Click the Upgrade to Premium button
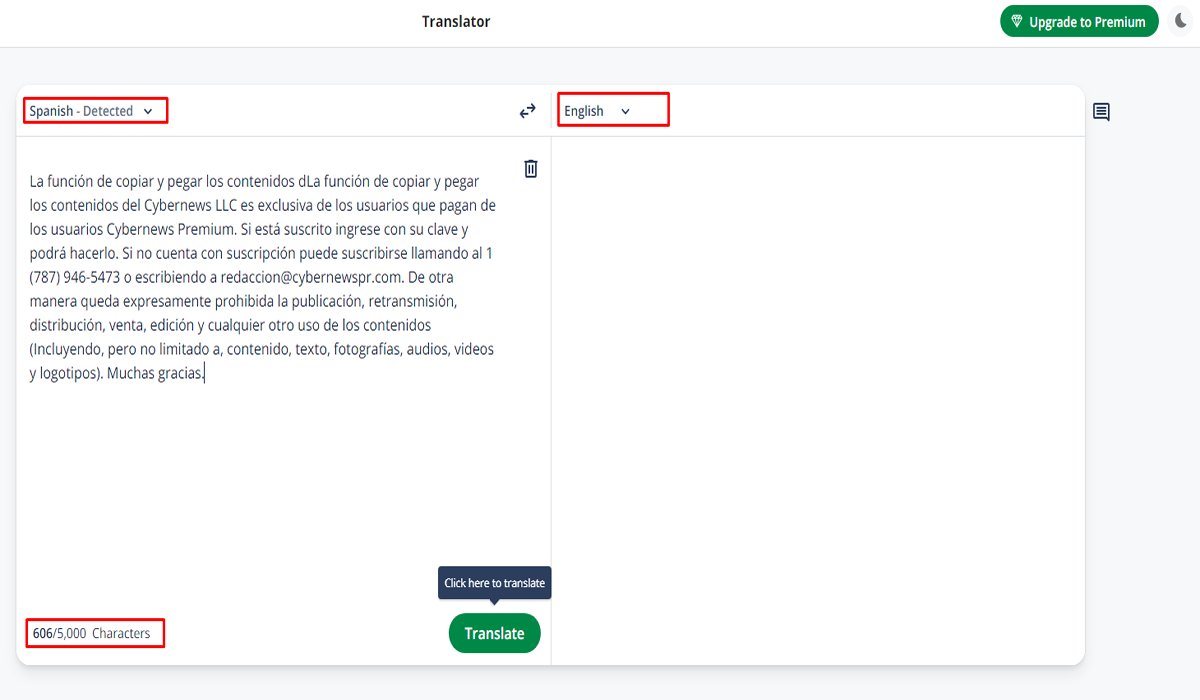1200x700 pixels. point(1079,21)
